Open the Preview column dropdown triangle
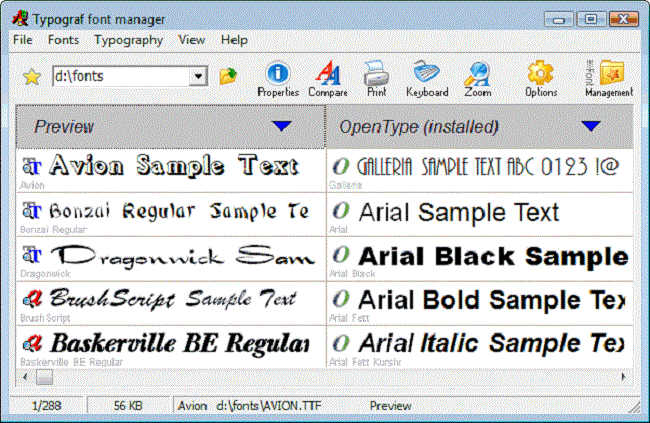The image size is (650, 423). click(x=282, y=126)
